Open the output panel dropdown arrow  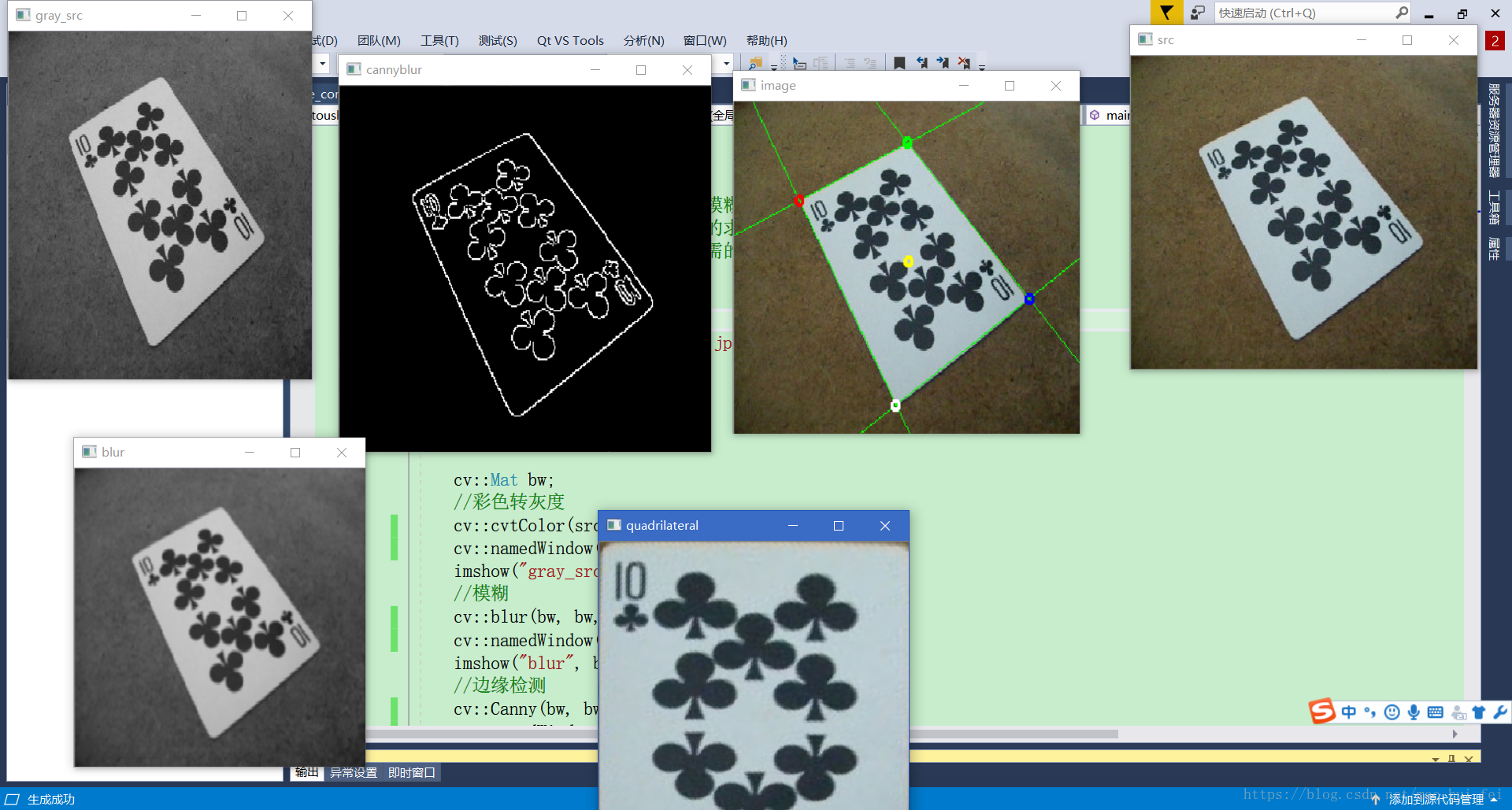pos(1436,759)
